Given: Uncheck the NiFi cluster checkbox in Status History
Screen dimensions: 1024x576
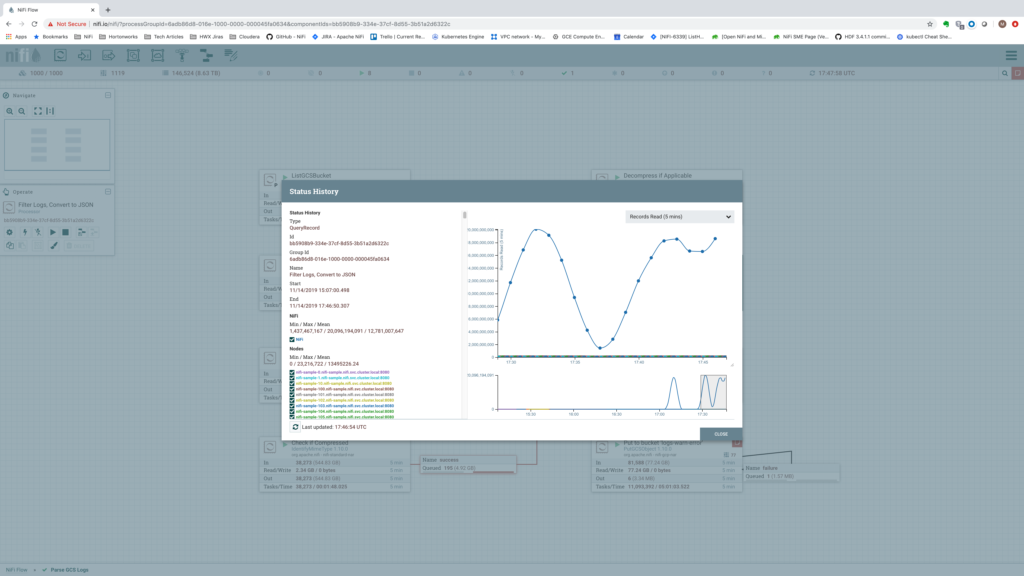Looking at the screenshot, I should point(290,339).
